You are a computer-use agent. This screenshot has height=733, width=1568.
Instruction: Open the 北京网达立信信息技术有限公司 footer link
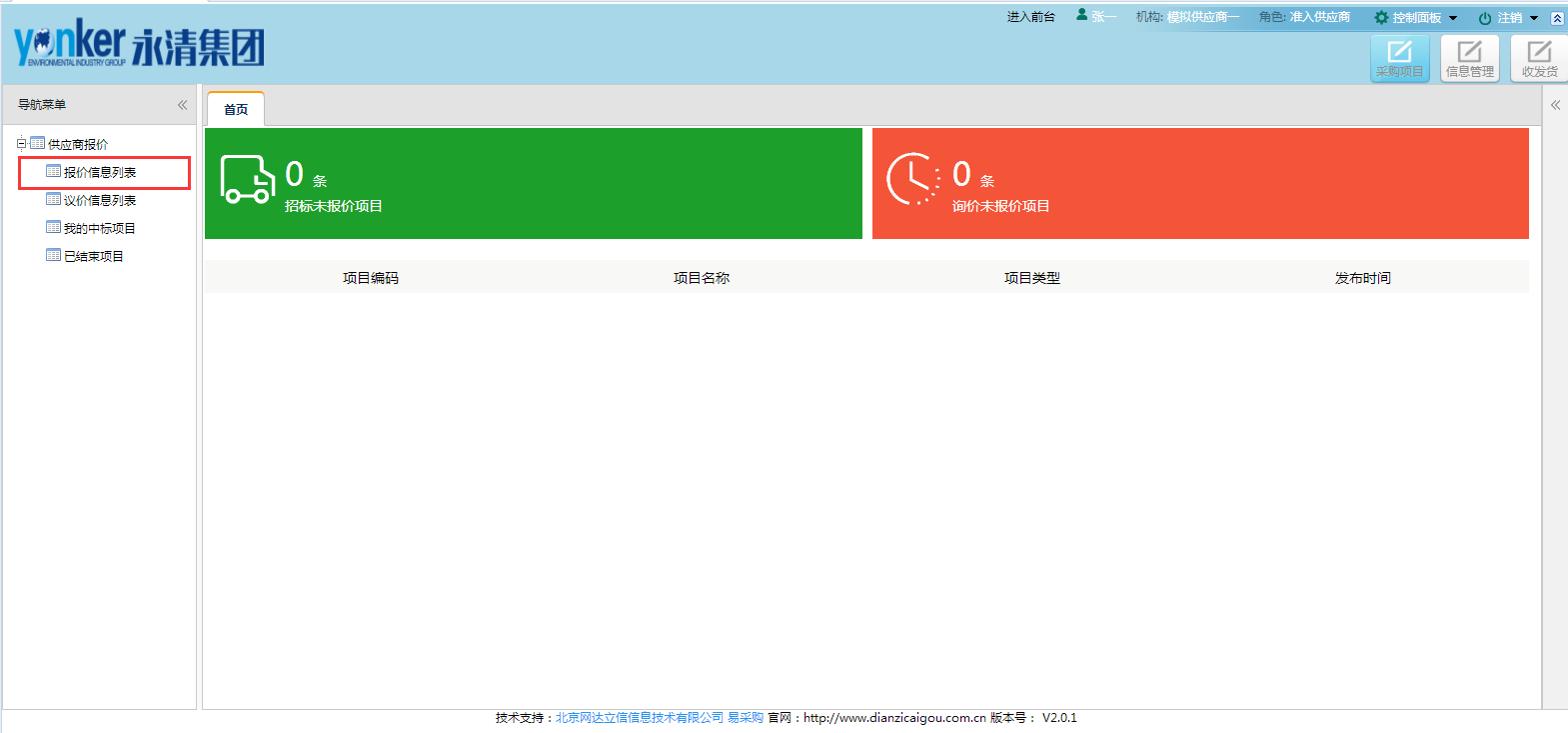(x=640, y=718)
